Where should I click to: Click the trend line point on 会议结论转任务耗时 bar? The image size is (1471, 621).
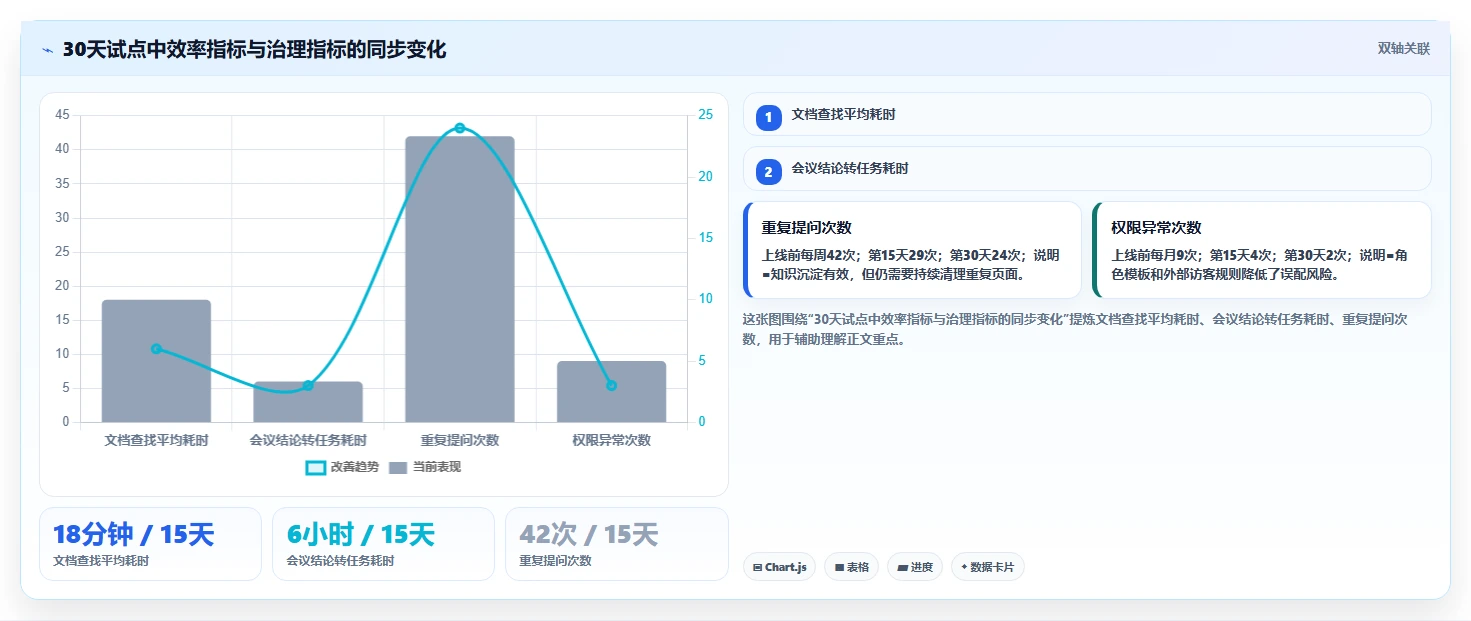[x=308, y=385]
